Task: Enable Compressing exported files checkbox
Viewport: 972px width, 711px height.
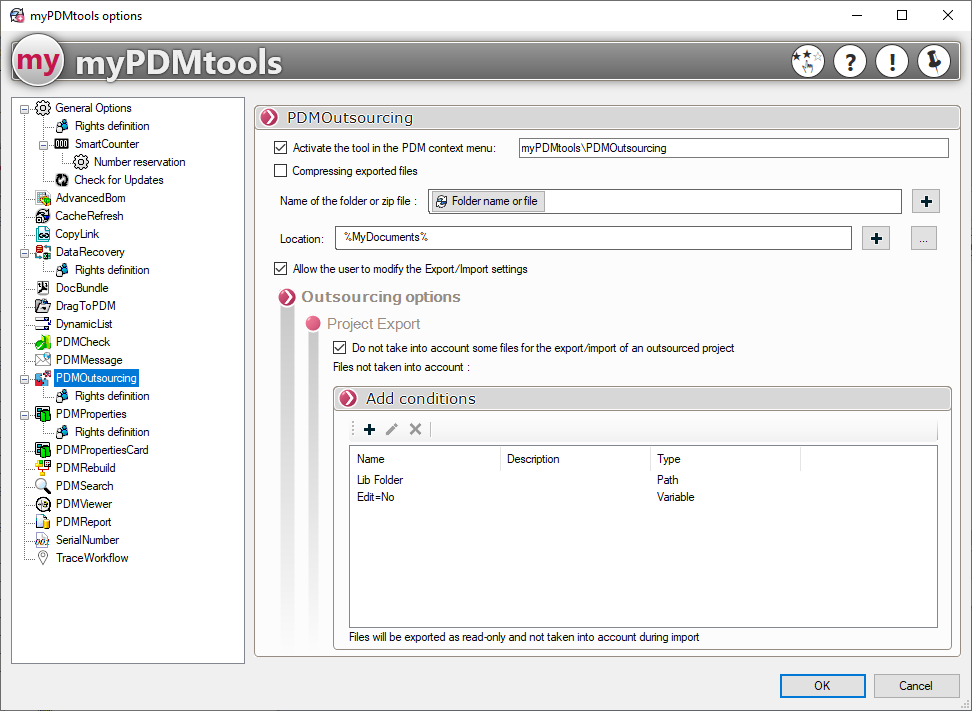Action: pos(280,171)
